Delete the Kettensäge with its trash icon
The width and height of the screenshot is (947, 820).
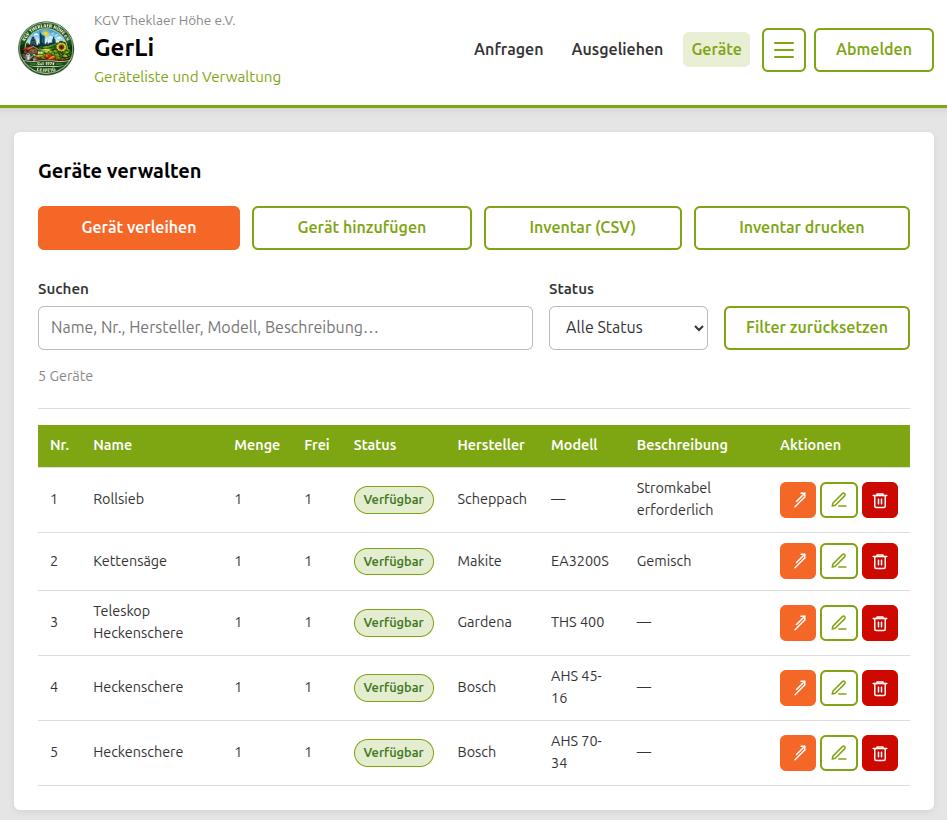tap(880, 561)
